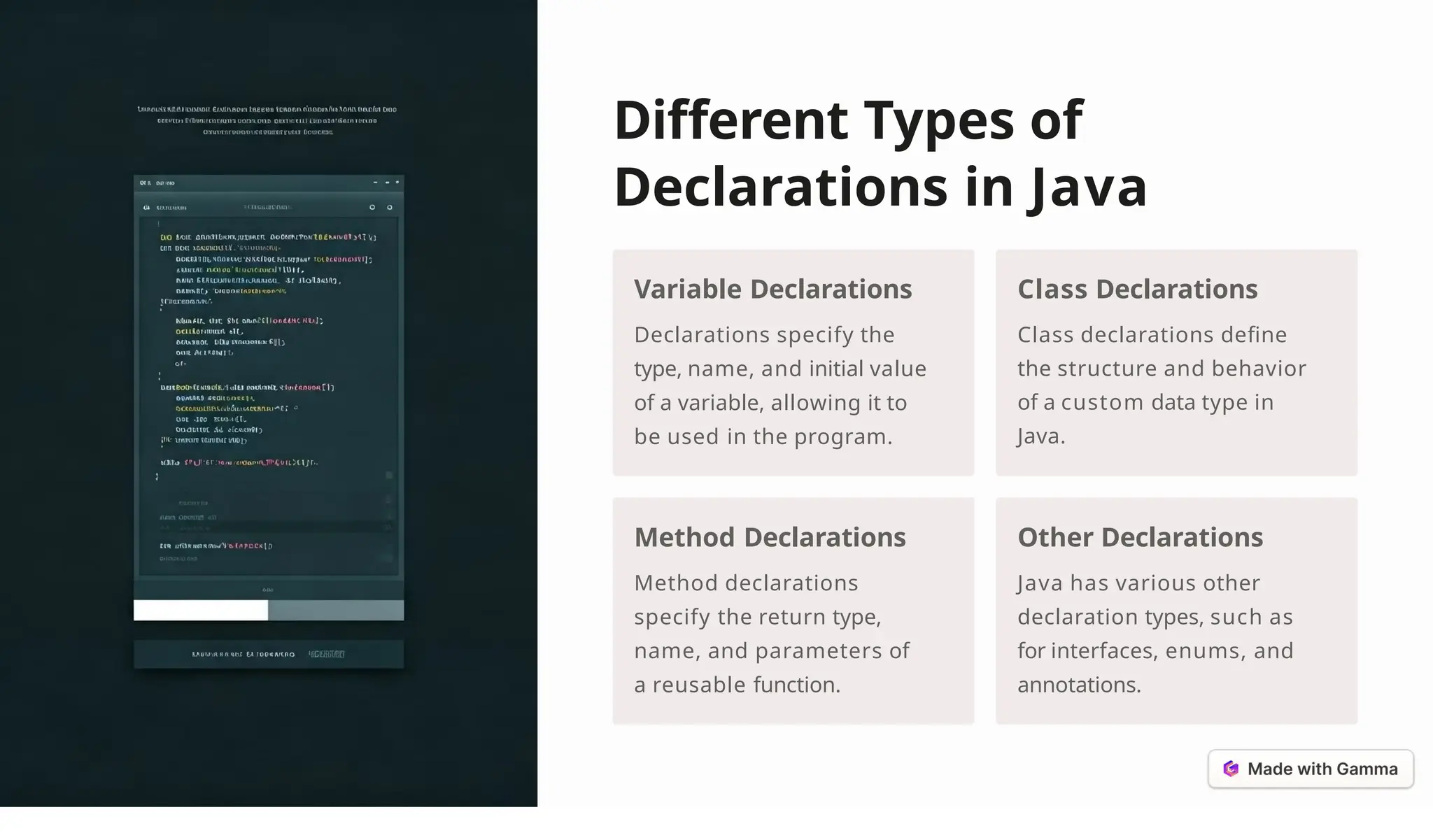Viewport: 1433px width, 840px height.
Task: Click the Other Declarations heading
Action: click(x=1141, y=537)
